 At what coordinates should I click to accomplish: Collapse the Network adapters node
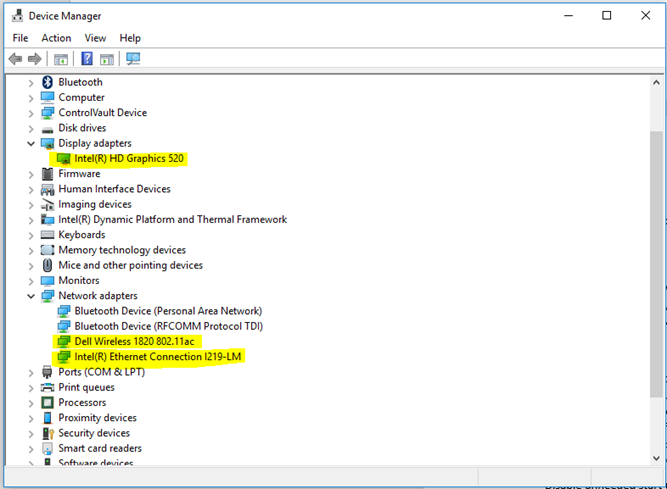point(31,296)
